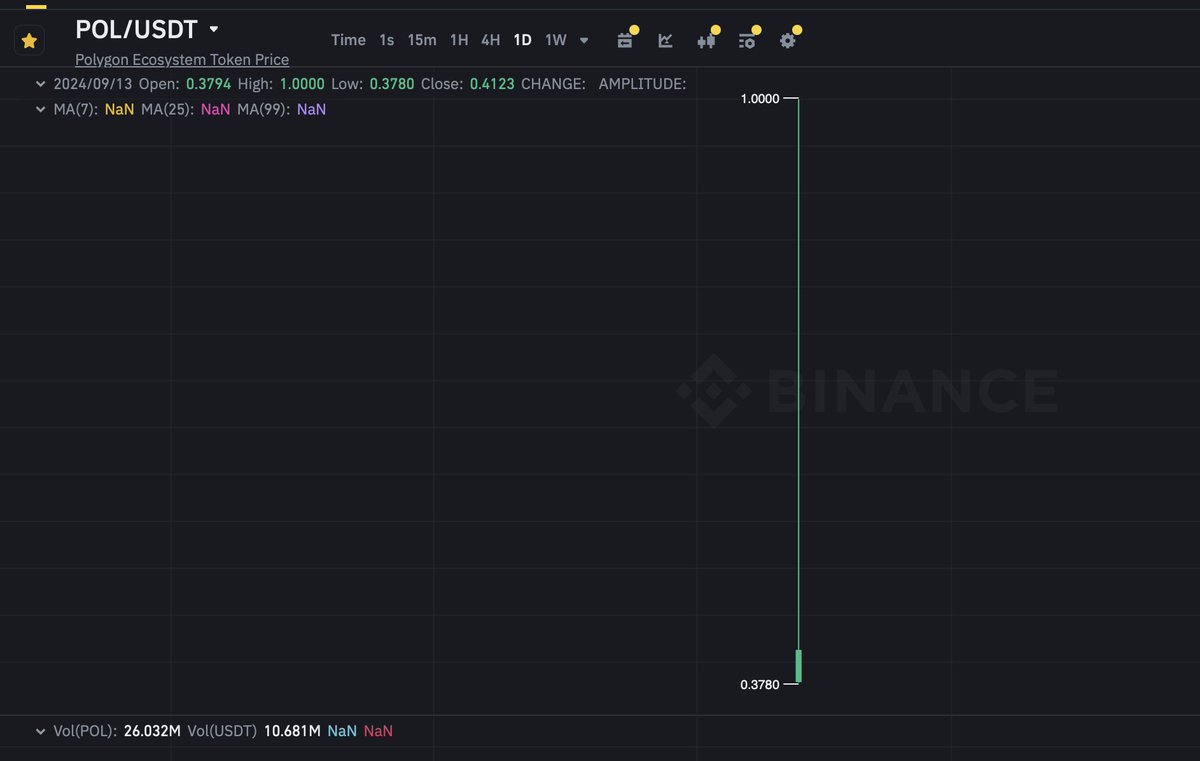This screenshot has height=761, width=1200.
Task: Click the High 1.0000 value in info row
Action: coord(301,84)
